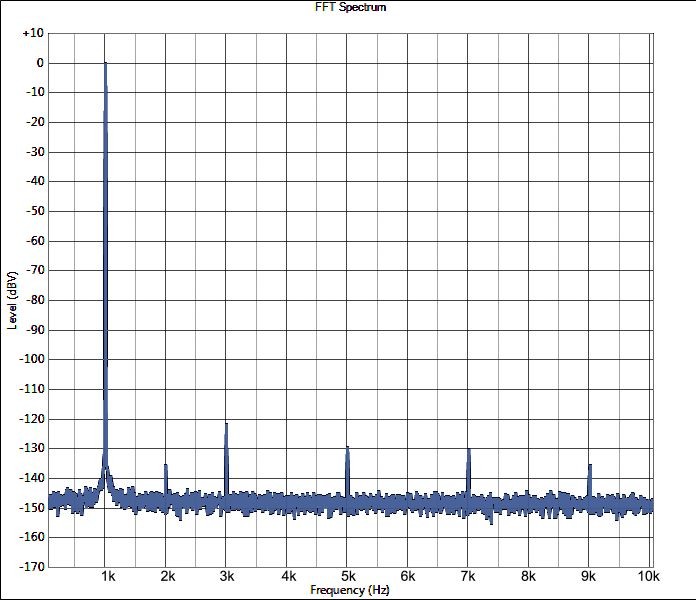
Task: Click the -140 level axis tick
Action: pos(32,478)
